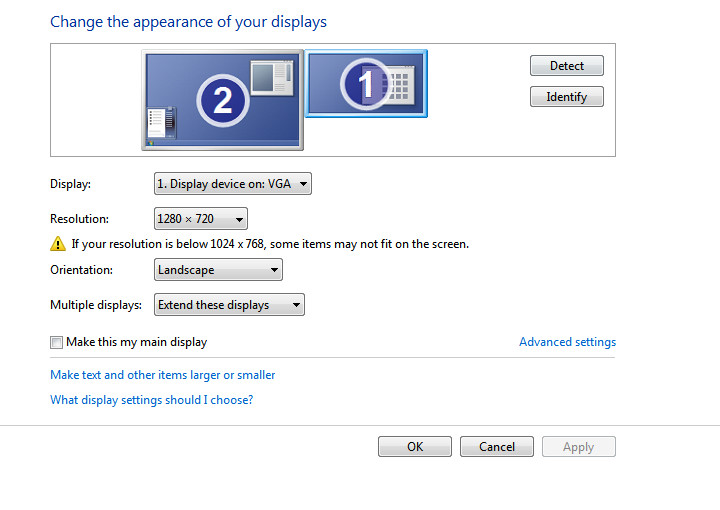Open the Multiple displays dropdown

pos(230,305)
